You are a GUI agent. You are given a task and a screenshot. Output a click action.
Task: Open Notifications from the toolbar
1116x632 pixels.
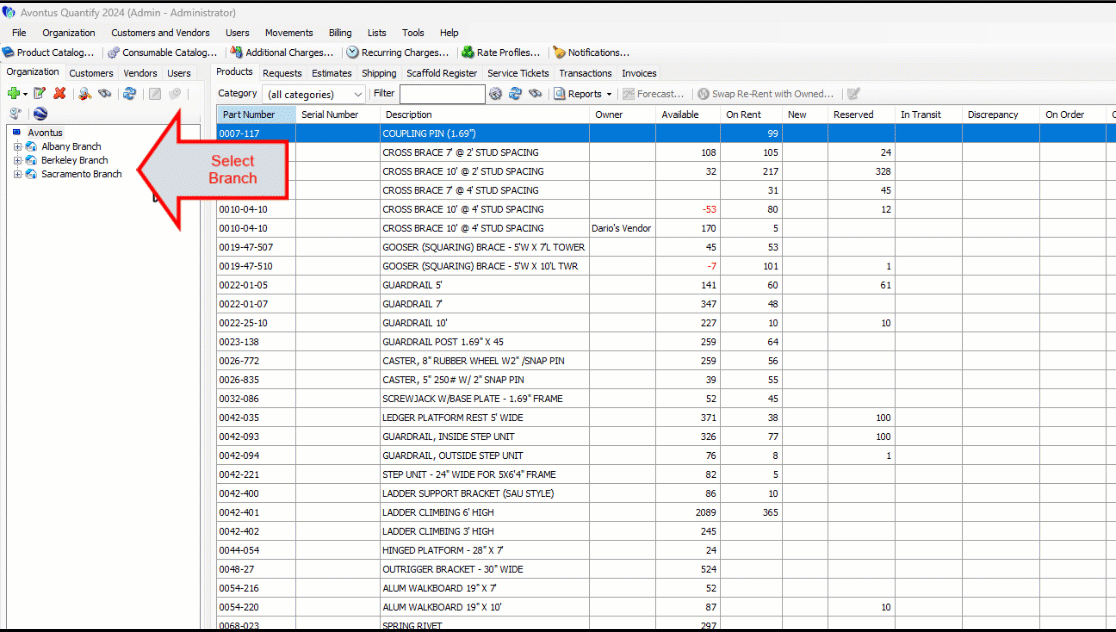[x=592, y=52]
